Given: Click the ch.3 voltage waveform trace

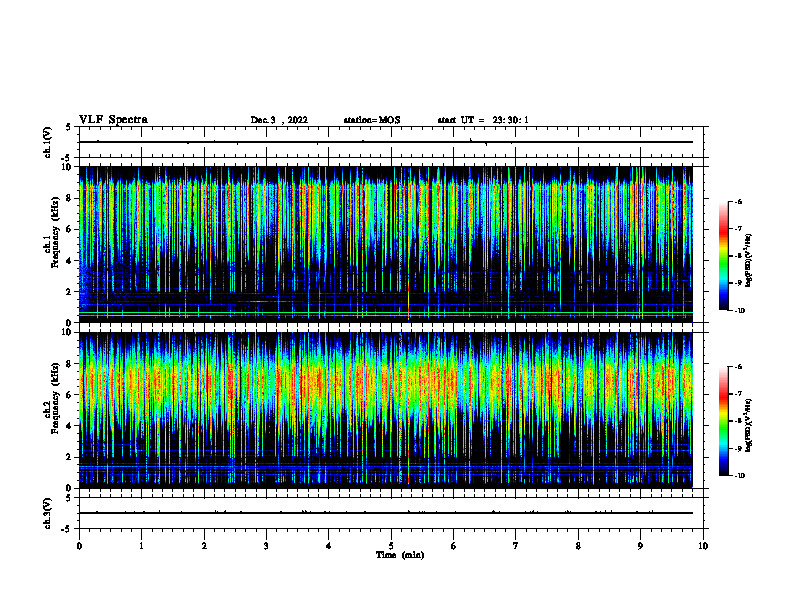Looking at the screenshot, I should tap(385, 513).
